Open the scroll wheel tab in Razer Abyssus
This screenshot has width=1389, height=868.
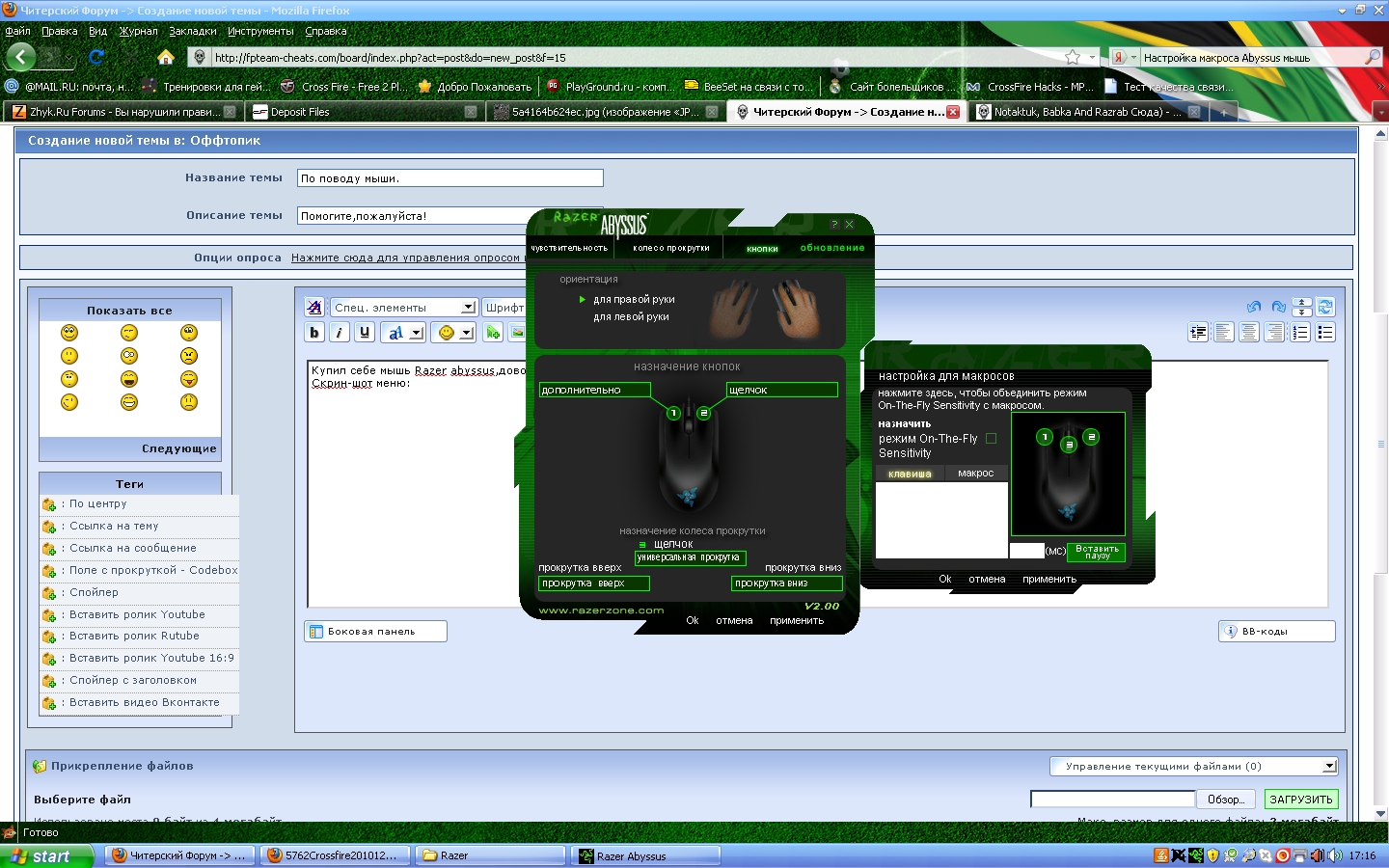(x=671, y=248)
